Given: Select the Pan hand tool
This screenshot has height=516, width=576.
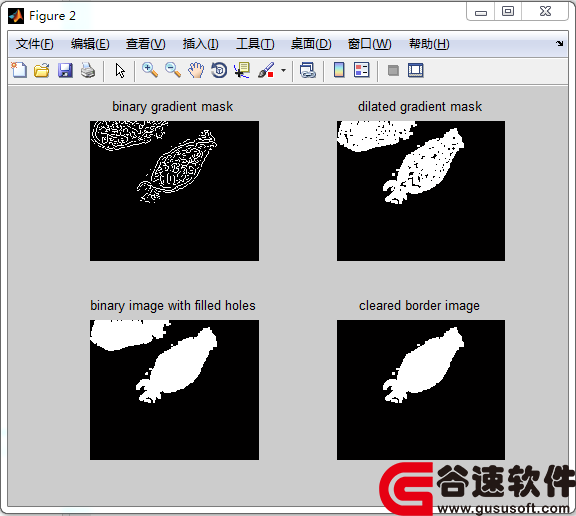Looking at the screenshot, I should pos(196,70).
